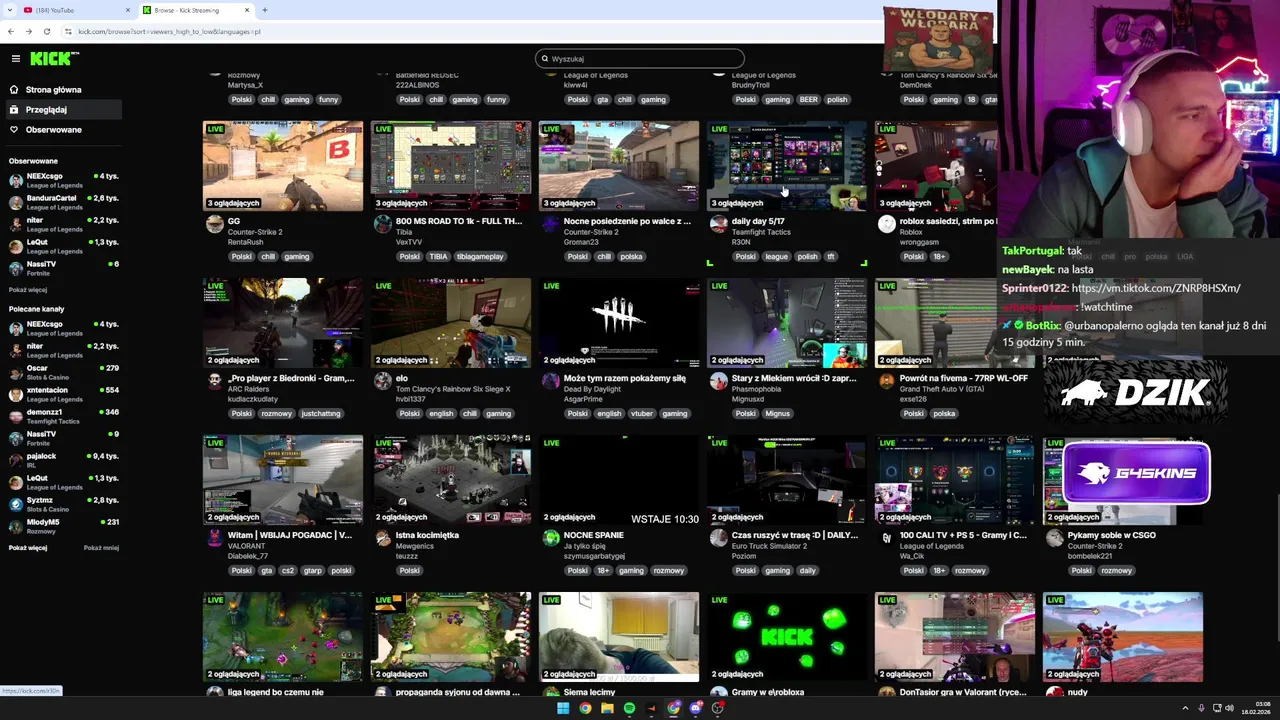Open Spotify from the taskbar
The width and height of the screenshot is (1280, 720).
[629, 708]
